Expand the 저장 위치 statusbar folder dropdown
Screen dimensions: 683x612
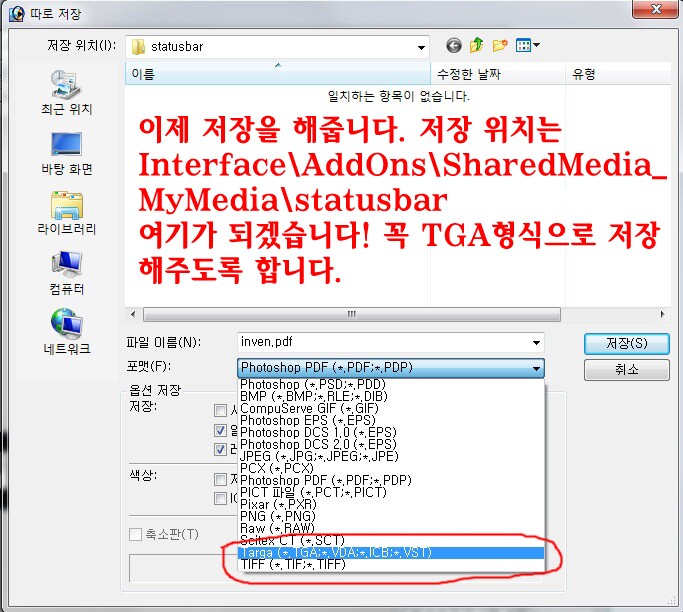coord(422,47)
